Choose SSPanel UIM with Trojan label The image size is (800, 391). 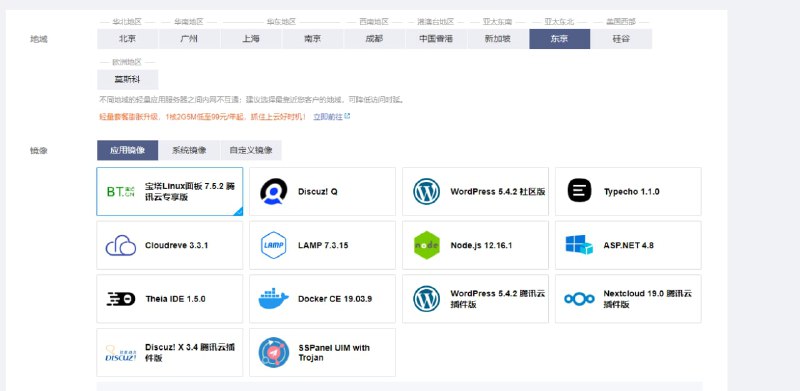(x=334, y=353)
